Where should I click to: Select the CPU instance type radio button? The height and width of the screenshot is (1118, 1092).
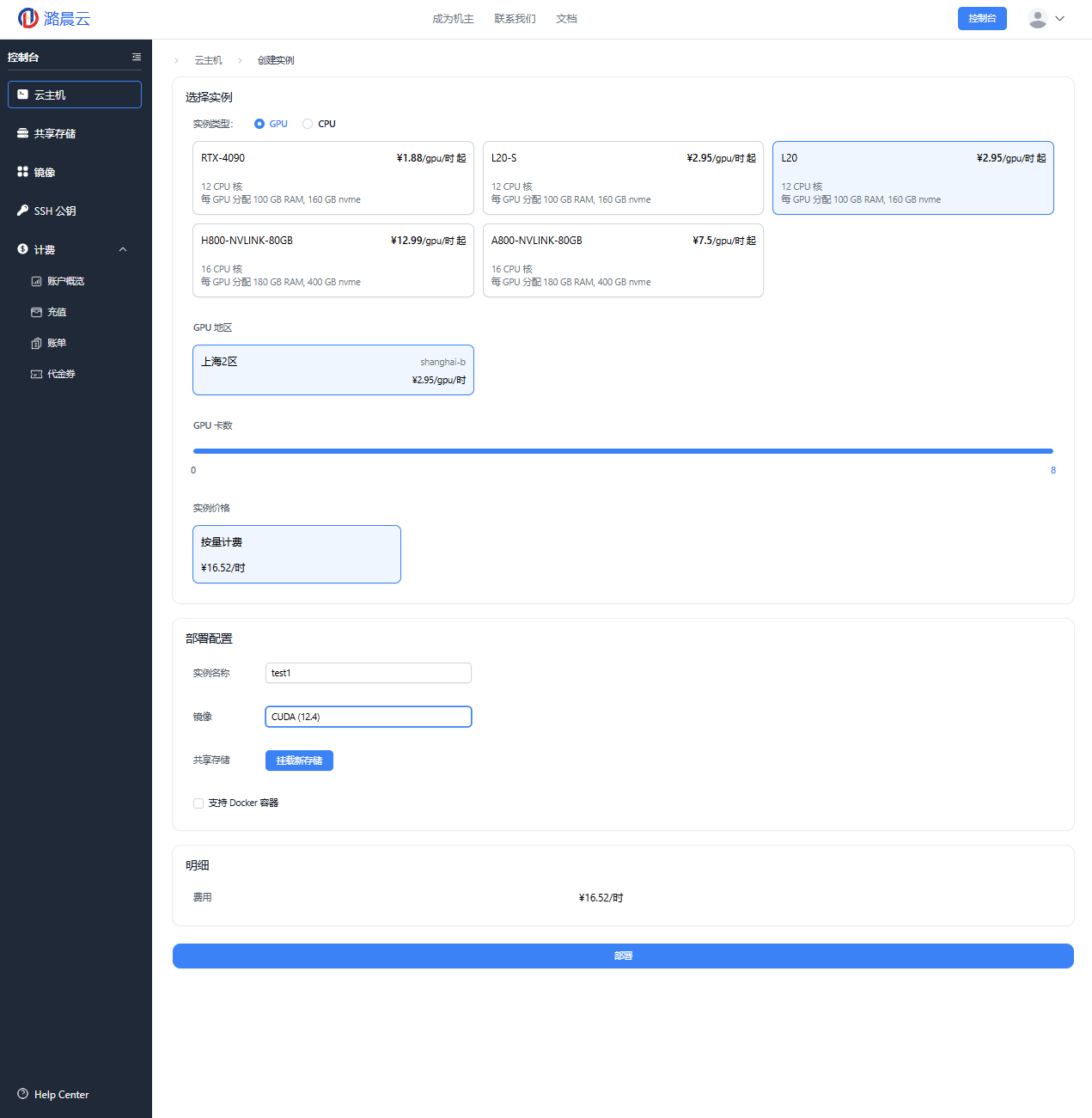(308, 124)
